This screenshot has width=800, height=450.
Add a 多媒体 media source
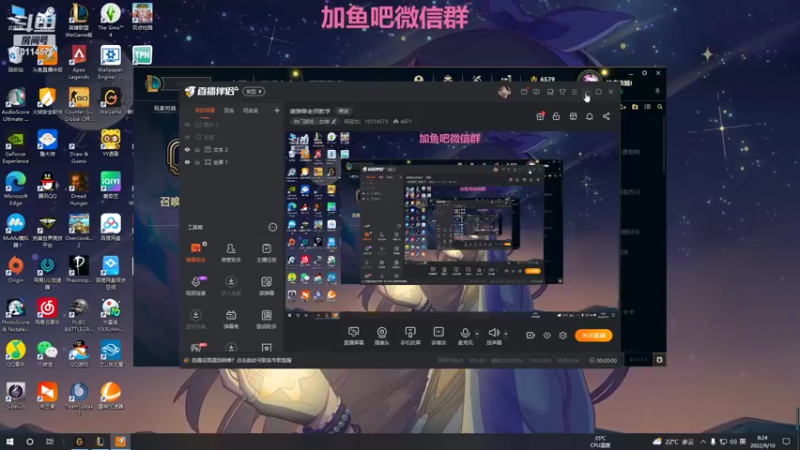click(x=438, y=336)
